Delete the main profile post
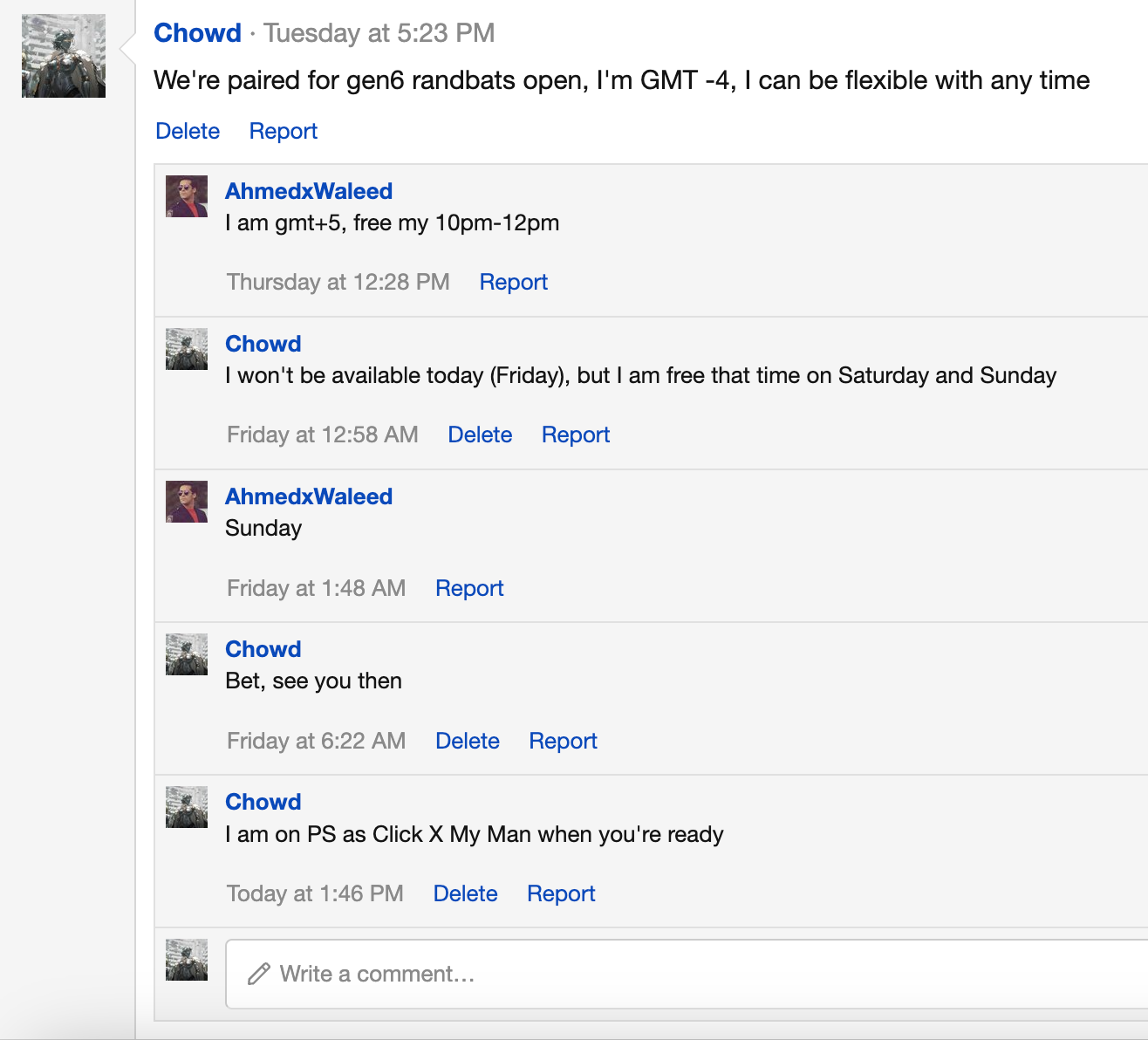Screen dimensions: 1148x1040 pos(188,131)
